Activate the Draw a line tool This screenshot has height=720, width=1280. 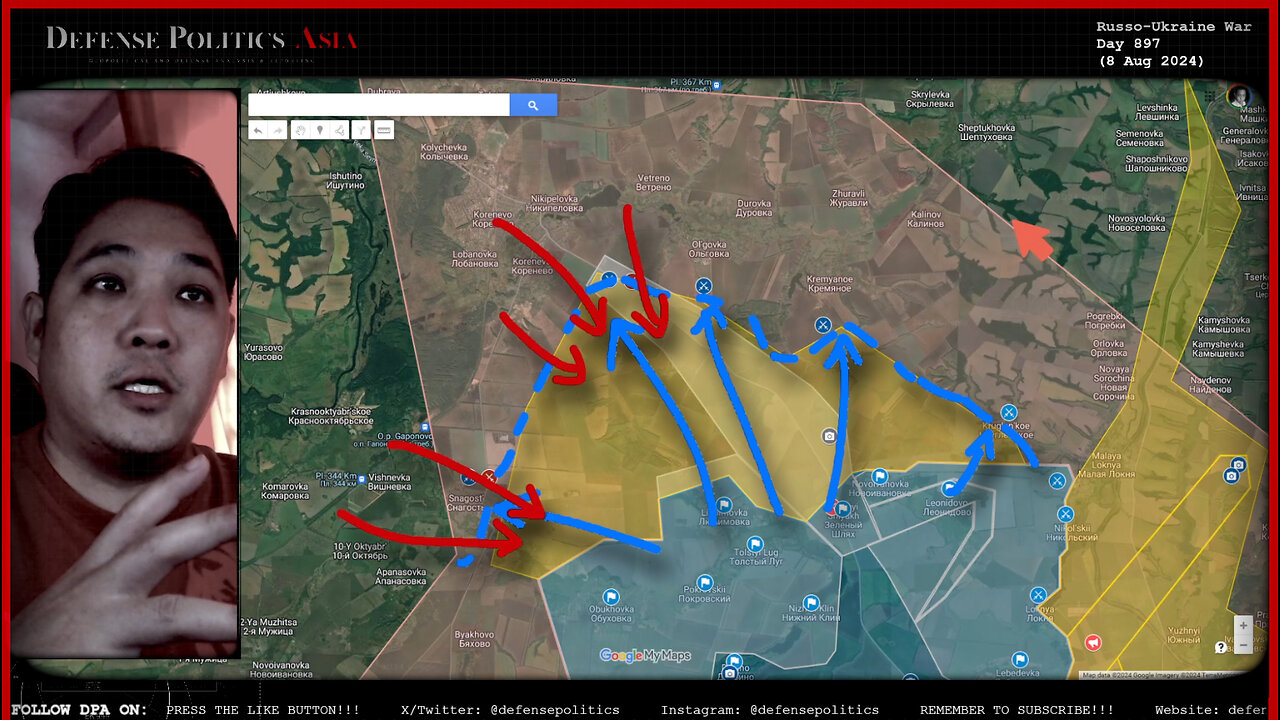pyautogui.click(x=339, y=130)
